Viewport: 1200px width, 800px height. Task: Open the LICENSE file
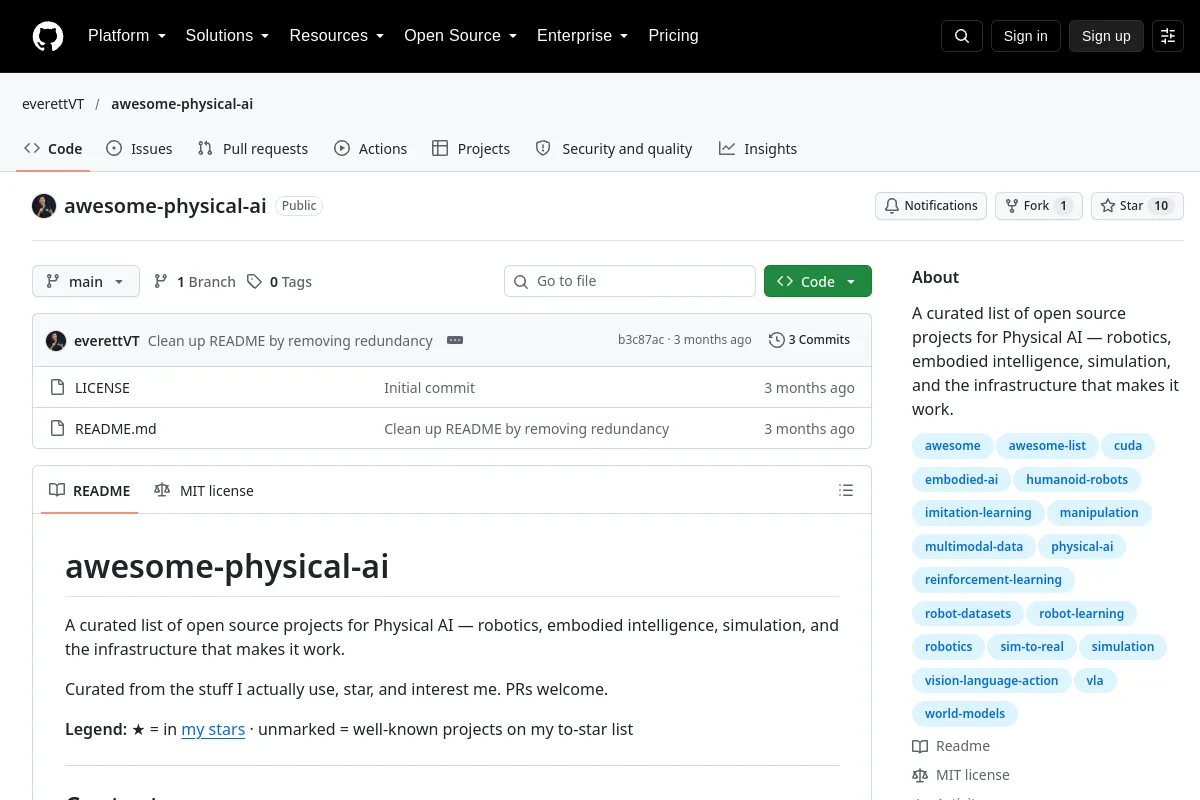coord(102,388)
